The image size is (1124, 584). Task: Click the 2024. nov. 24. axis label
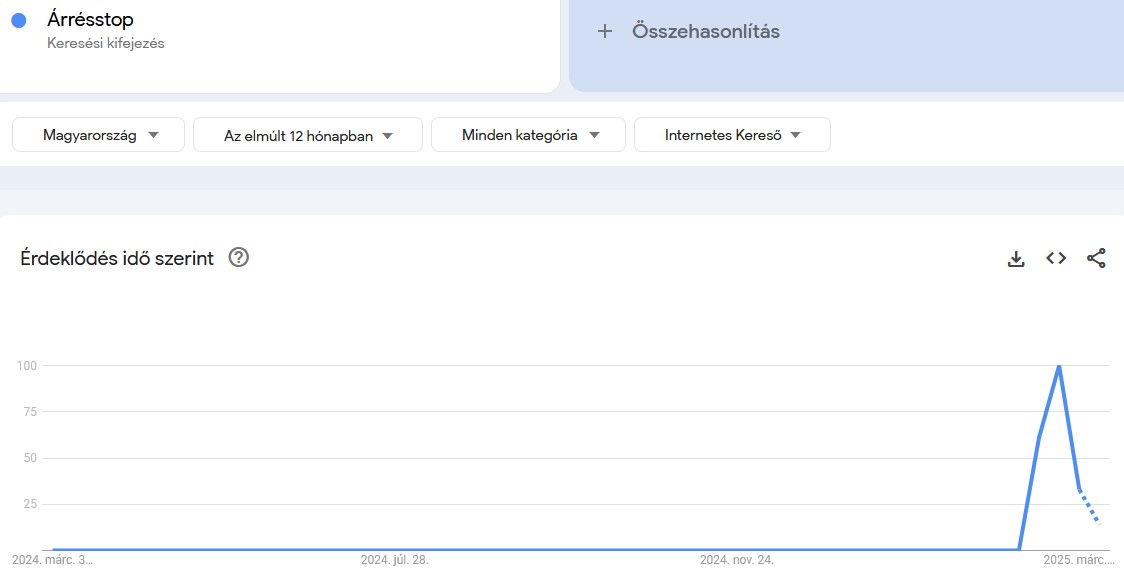pyautogui.click(x=736, y=560)
